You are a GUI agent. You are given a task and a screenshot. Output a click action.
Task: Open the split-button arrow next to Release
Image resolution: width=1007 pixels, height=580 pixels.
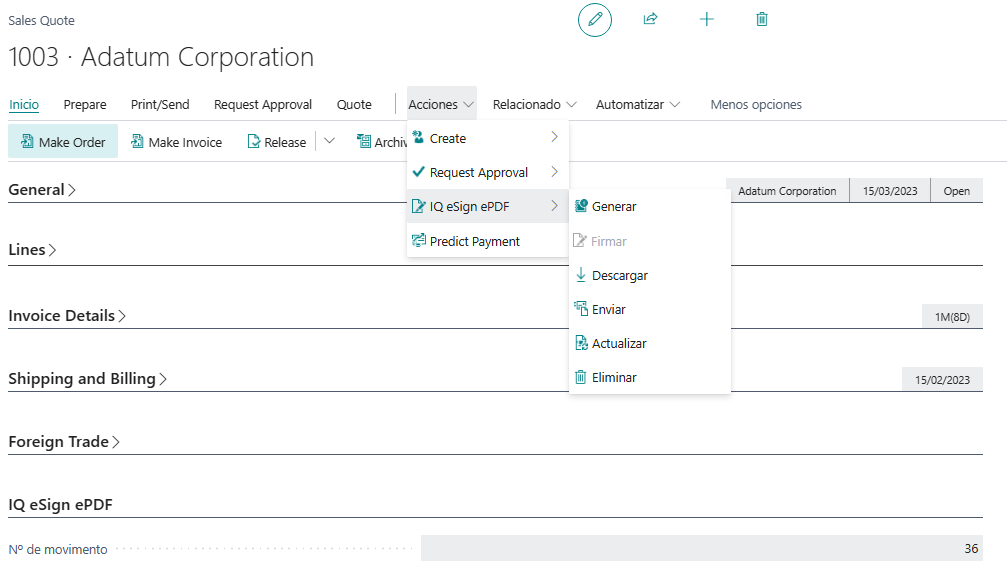327,141
